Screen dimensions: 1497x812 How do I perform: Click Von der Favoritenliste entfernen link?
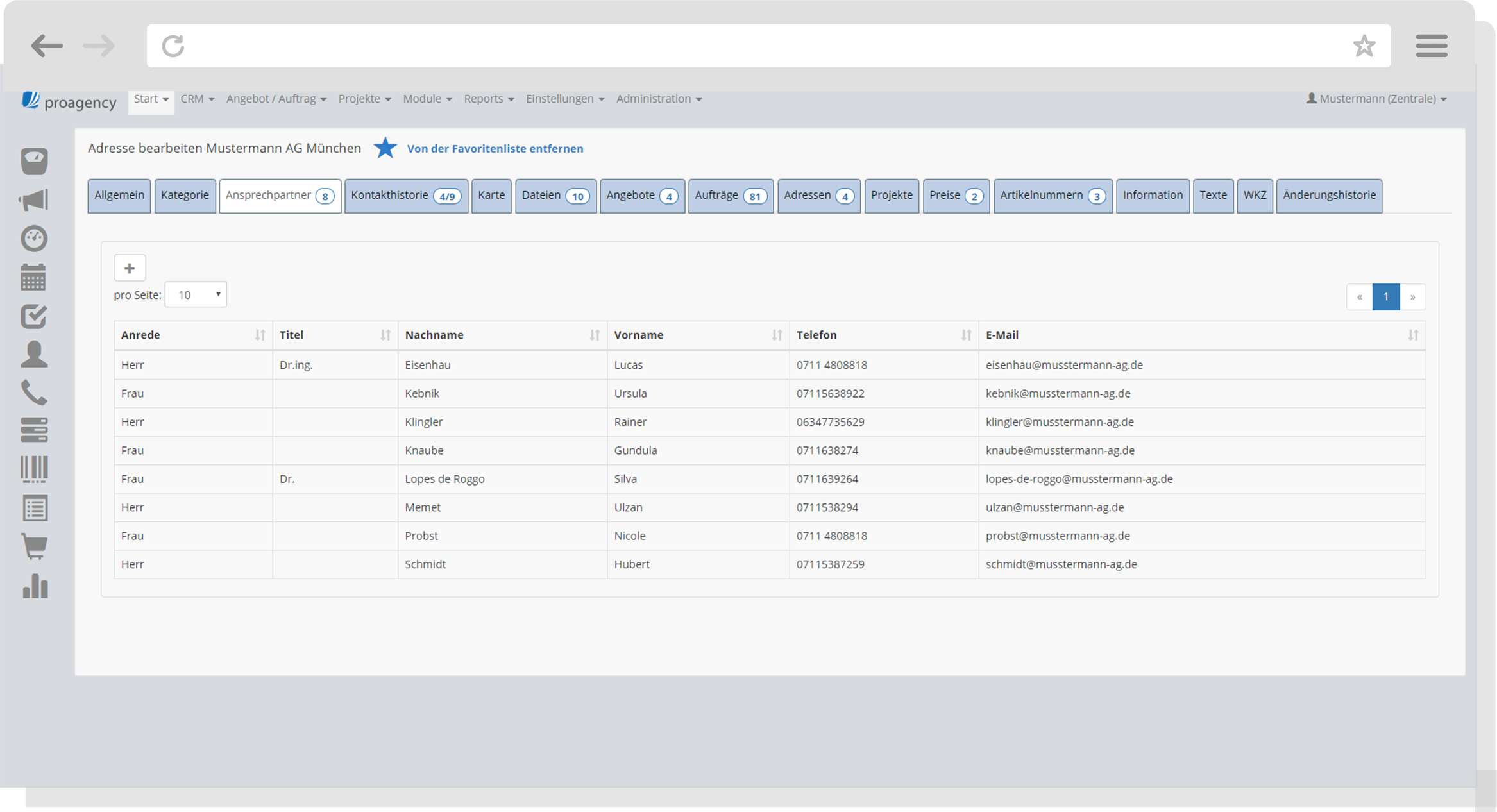(x=495, y=149)
